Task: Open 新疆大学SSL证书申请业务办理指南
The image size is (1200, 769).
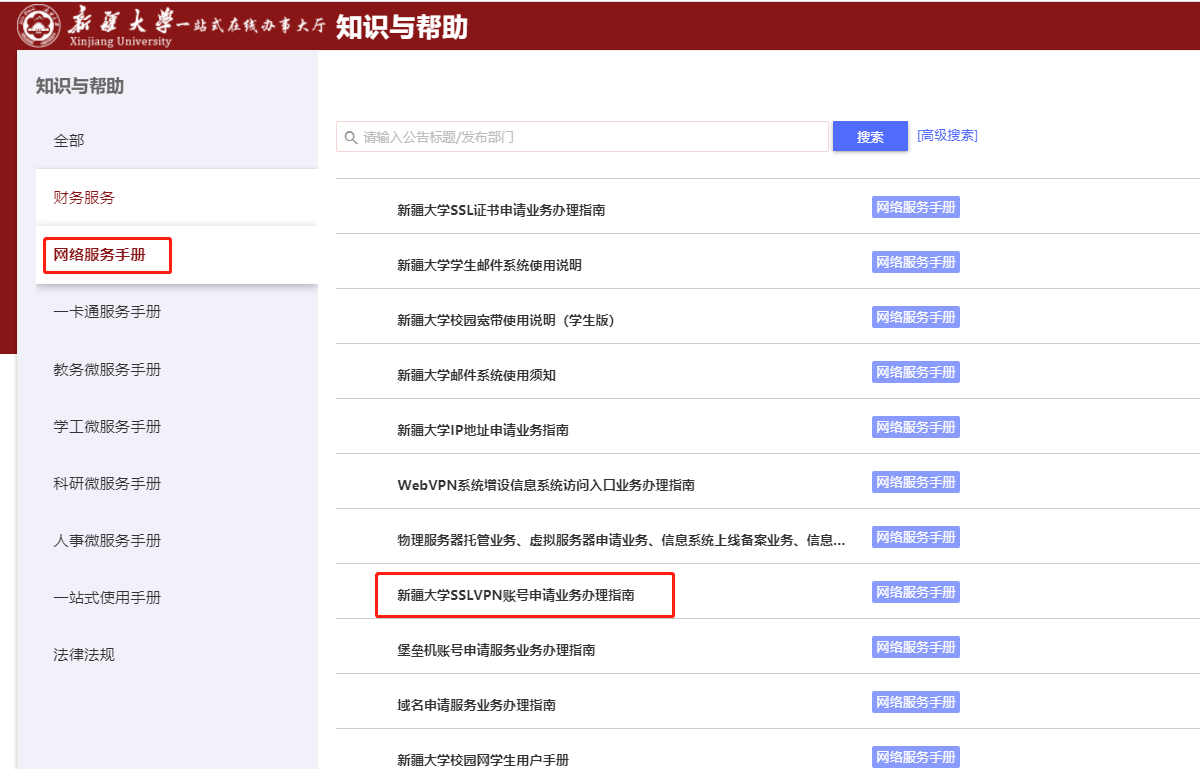Action: point(501,210)
